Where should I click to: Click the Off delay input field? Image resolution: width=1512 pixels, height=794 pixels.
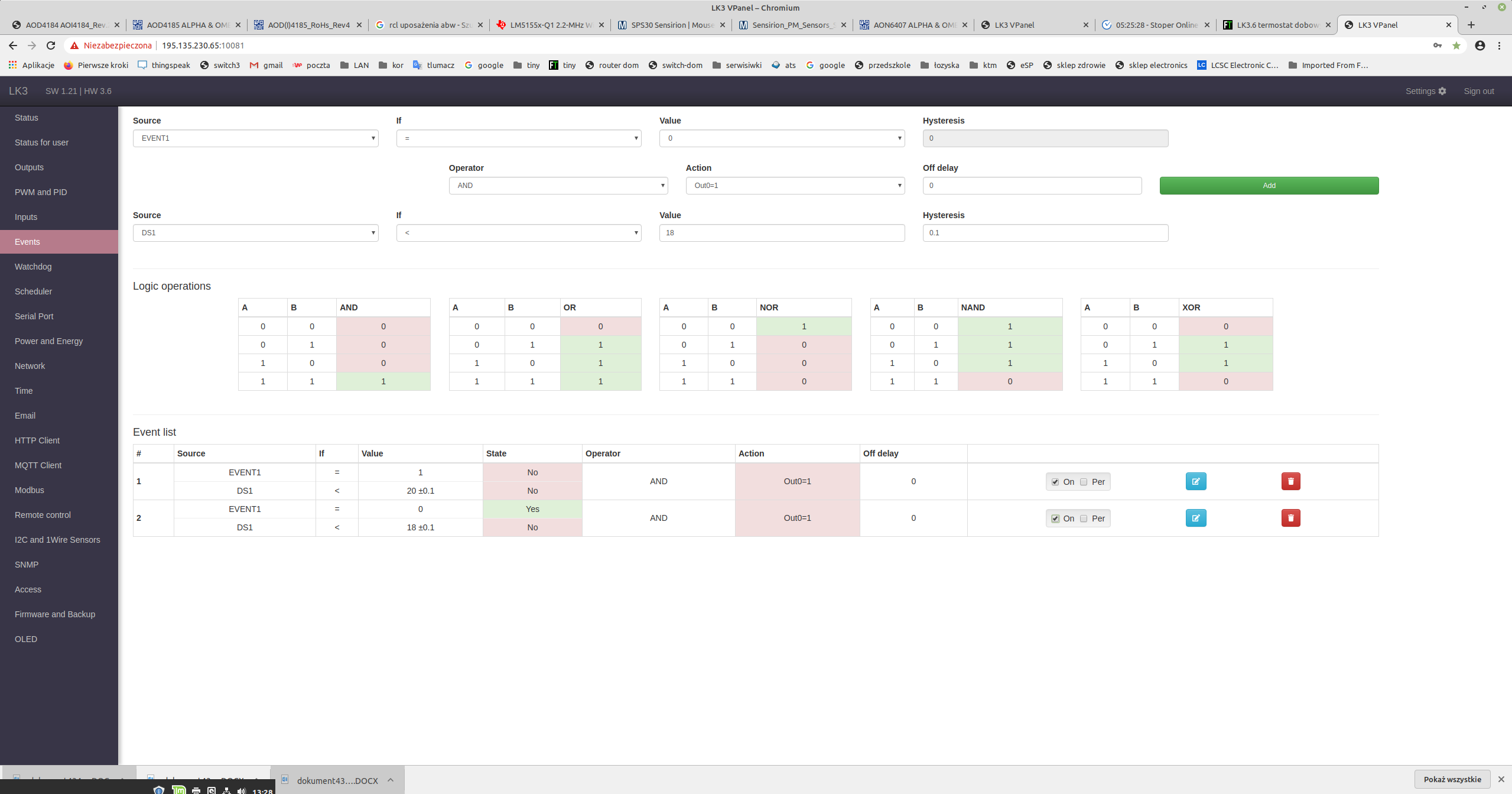pyautogui.click(x=1032, y=186)
